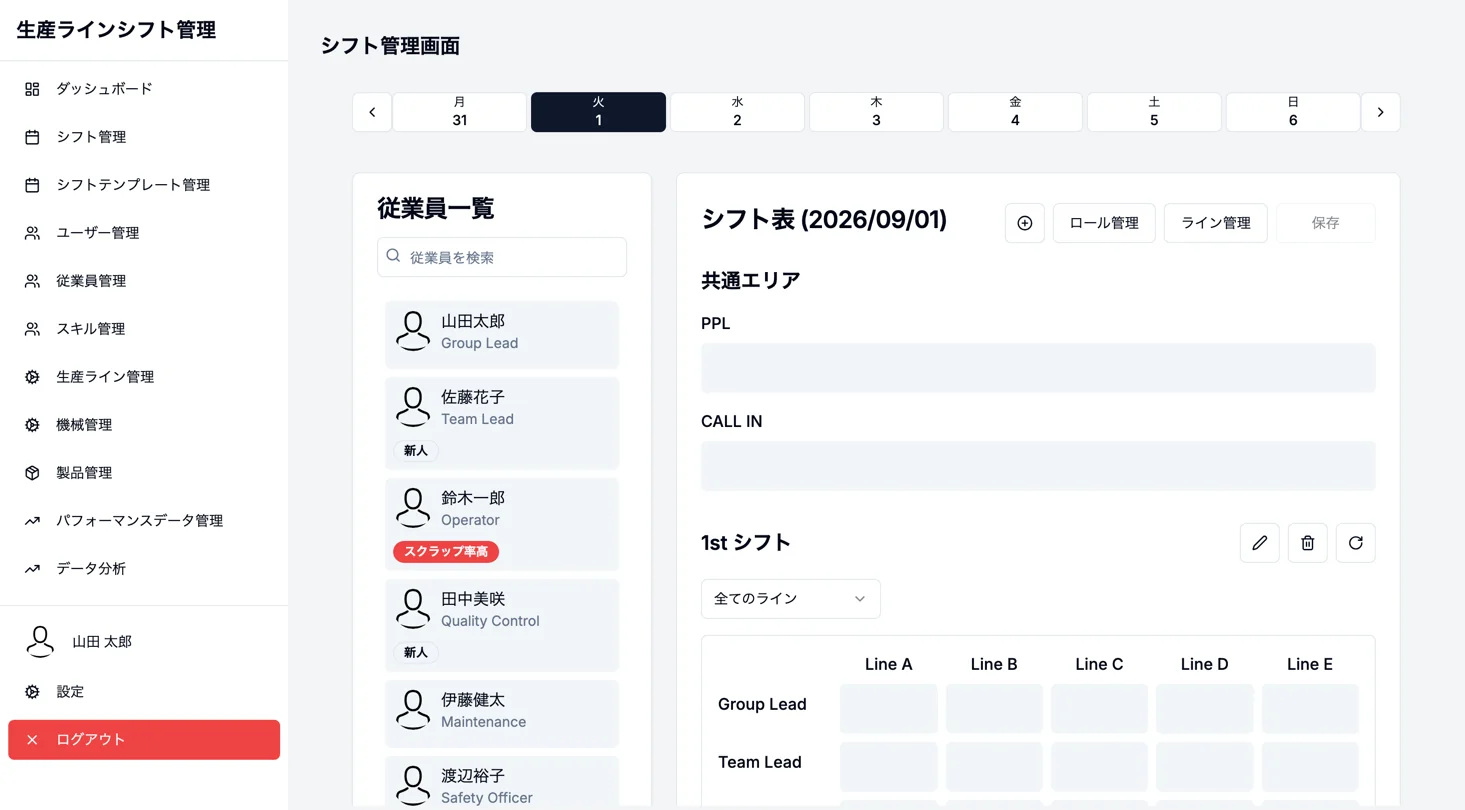Click trend icon beside パフォーマンスデータ管理
Image resolution: width=1465 pixels, height=810 pixels.
(32, 521)
